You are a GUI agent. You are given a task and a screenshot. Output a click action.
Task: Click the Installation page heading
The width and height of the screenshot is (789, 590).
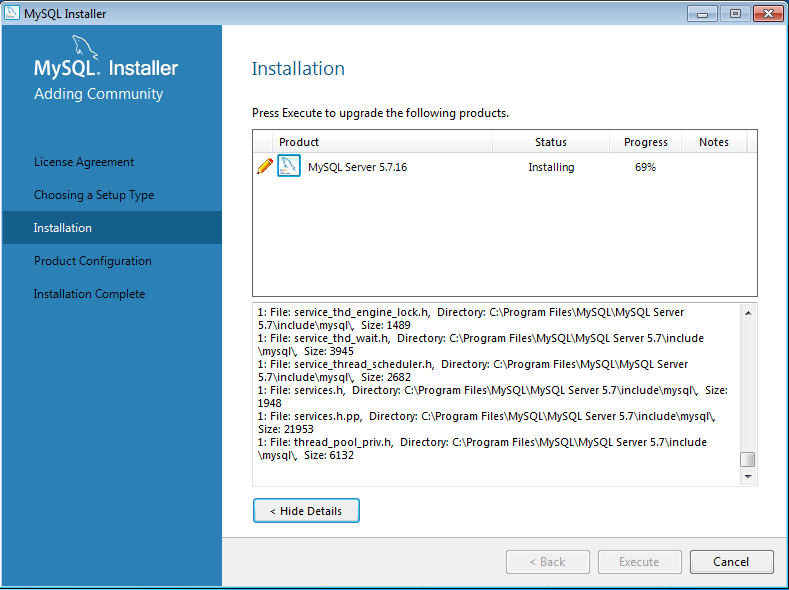coord(298,68)
